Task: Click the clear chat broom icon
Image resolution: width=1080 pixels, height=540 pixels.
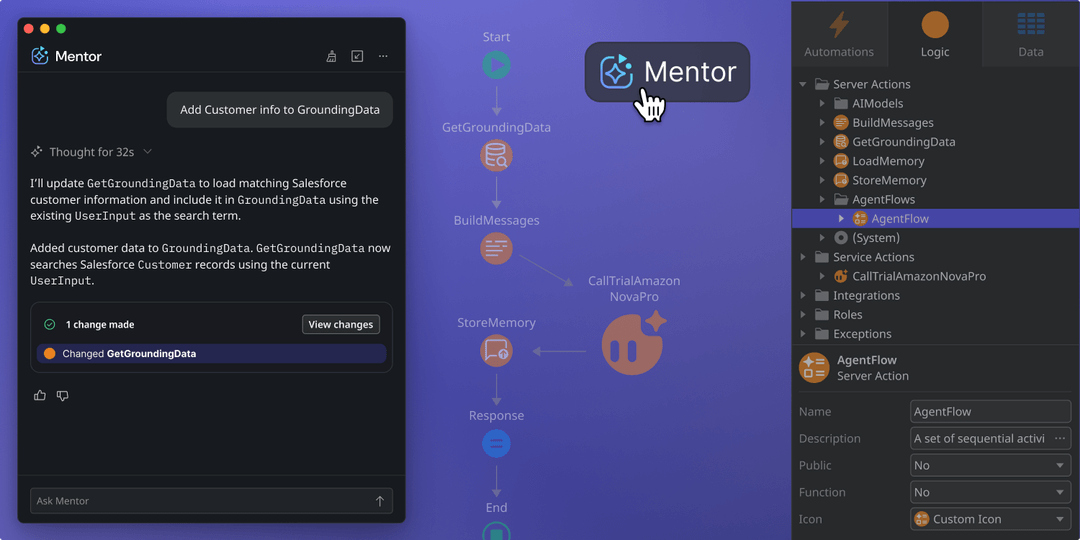Action: 331,56
